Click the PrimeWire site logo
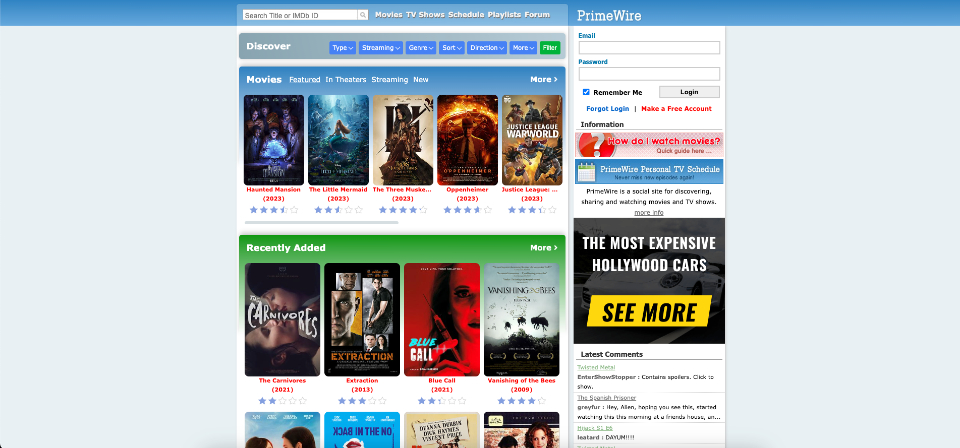This screenshot has width=960, height=448. (x=609, y=16)
